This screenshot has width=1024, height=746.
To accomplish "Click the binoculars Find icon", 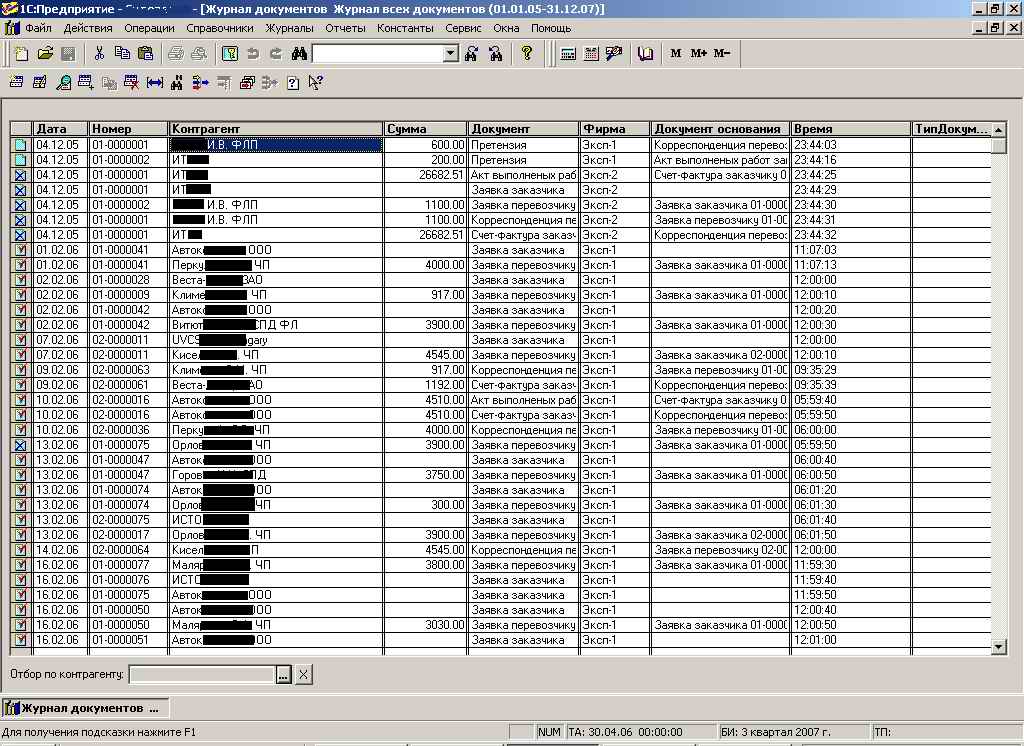I will pos(299,54).
